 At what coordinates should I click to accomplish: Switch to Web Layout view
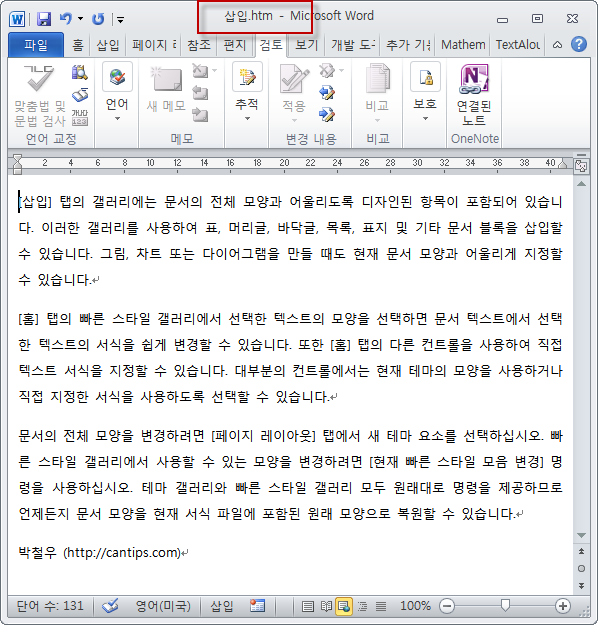(x=344, y=606)
